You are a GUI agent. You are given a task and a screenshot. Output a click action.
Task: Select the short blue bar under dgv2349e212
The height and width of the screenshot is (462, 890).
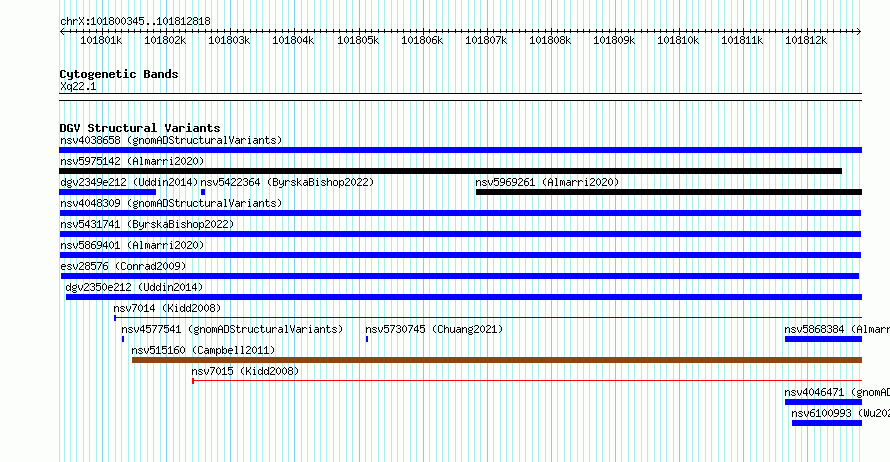click(107, 192)
